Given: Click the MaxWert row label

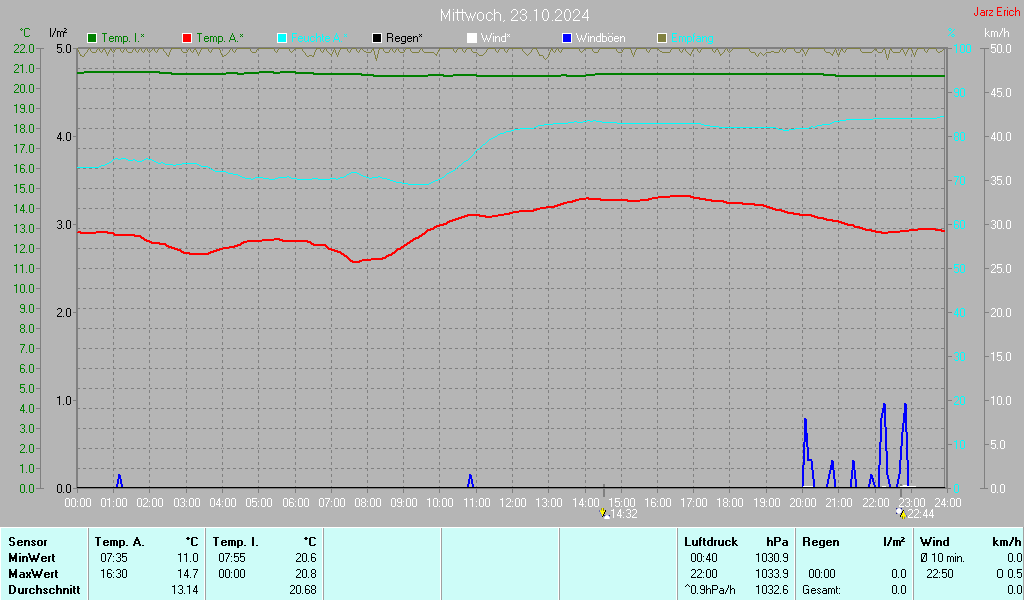Looking at the screenshot, I should [31, 574].
